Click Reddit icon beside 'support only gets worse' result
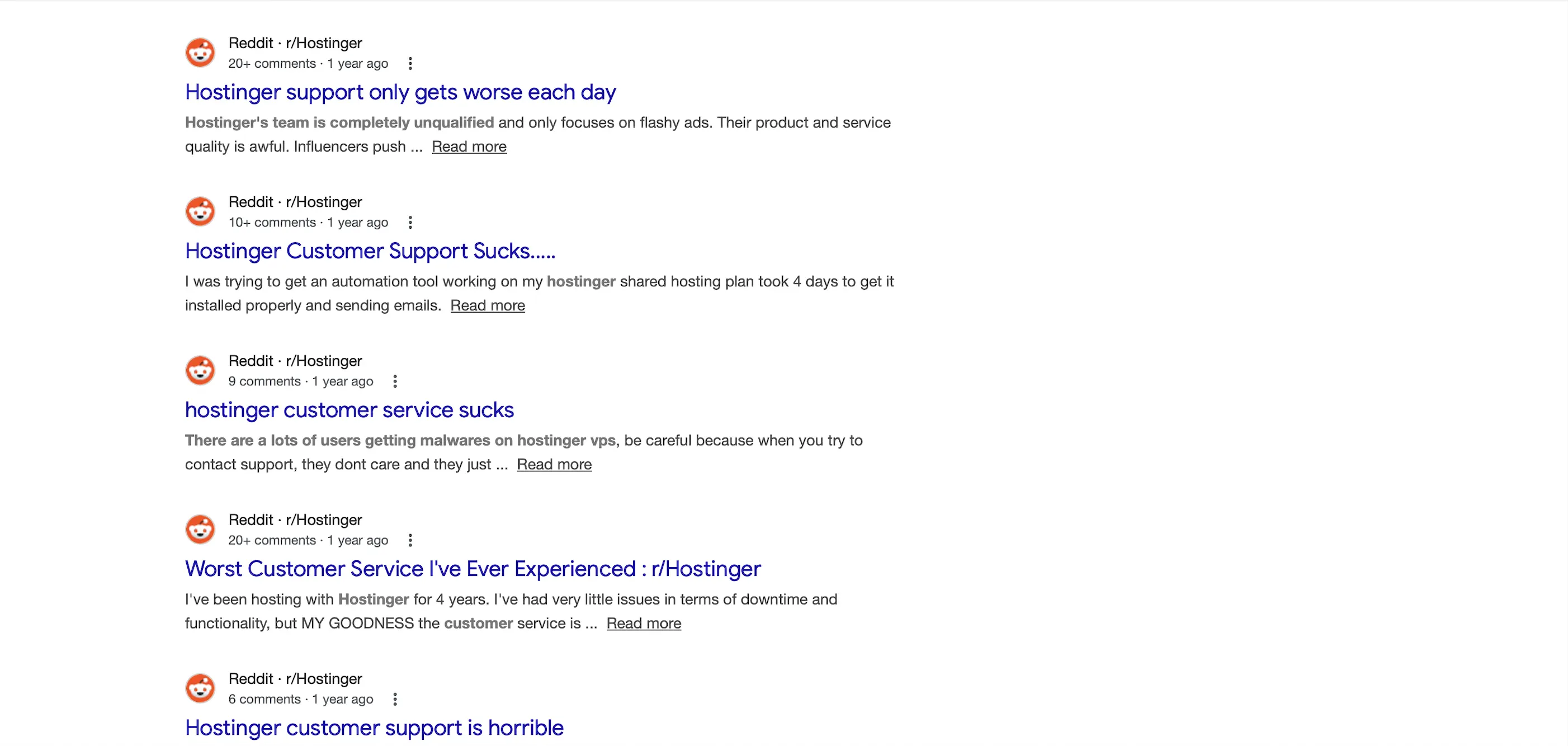 [200, 53]
